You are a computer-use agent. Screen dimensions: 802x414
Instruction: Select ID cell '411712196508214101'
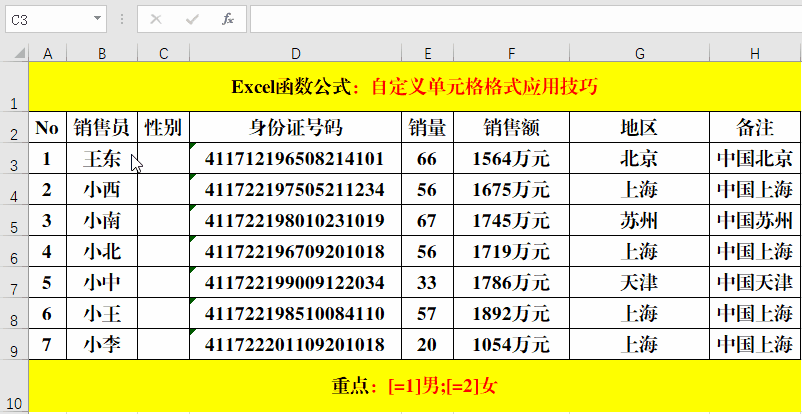point(295,158)
